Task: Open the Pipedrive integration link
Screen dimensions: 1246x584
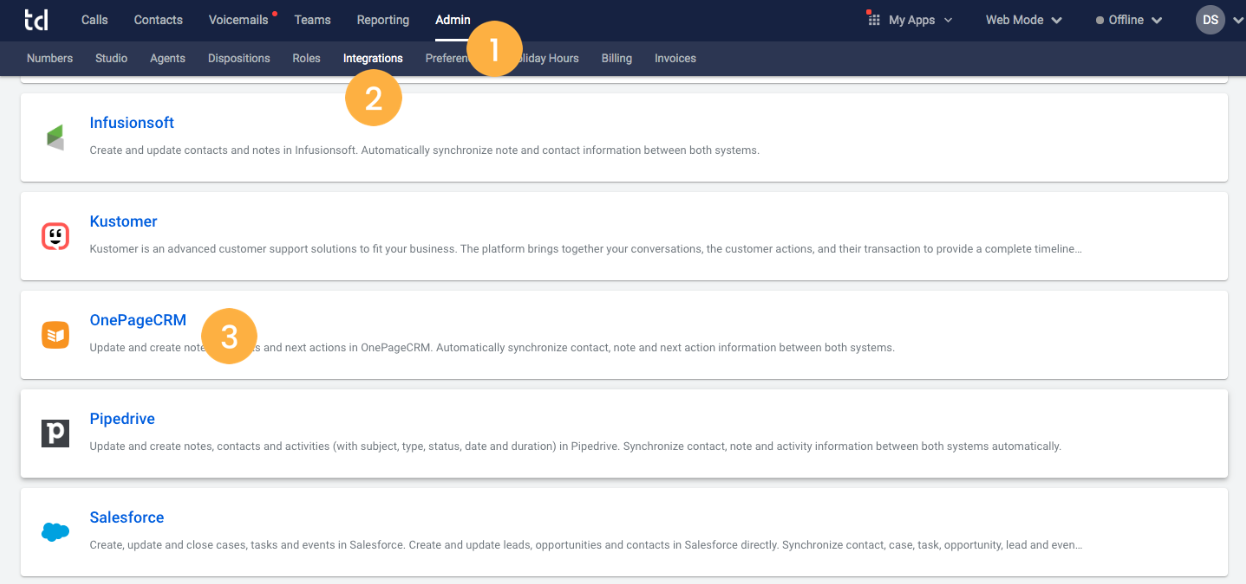Action: pos(122,418)
